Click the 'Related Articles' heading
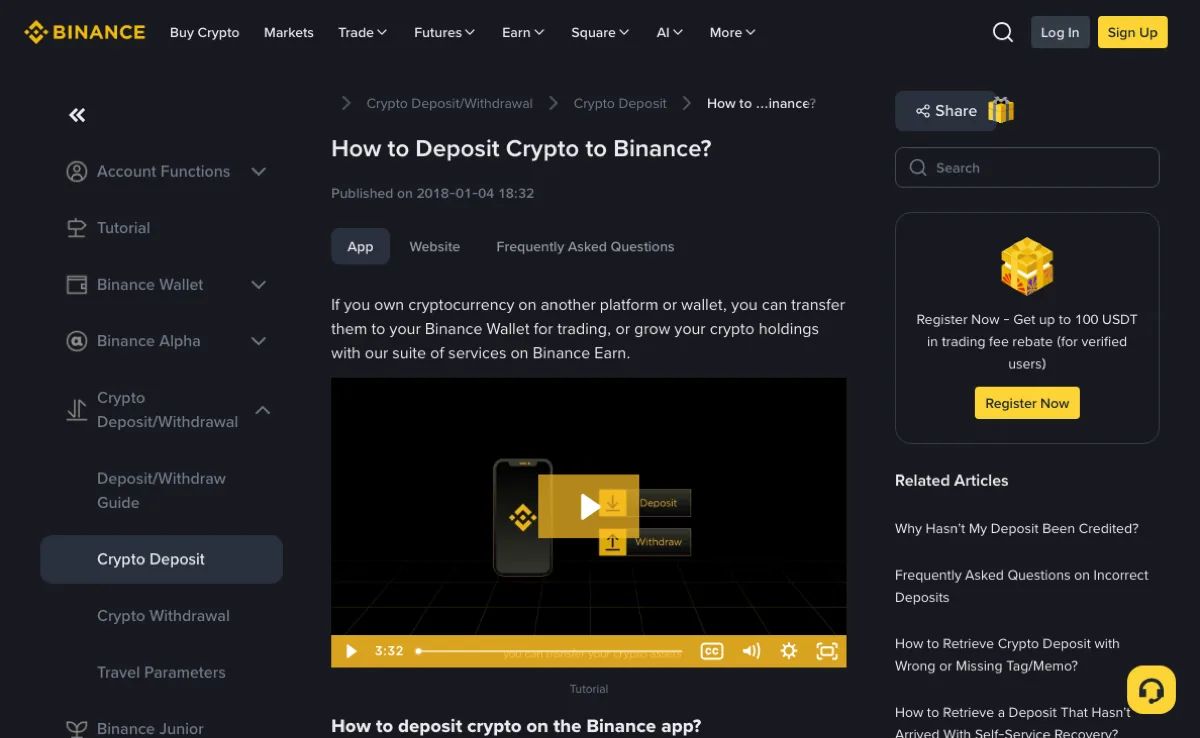 [951, 480]
